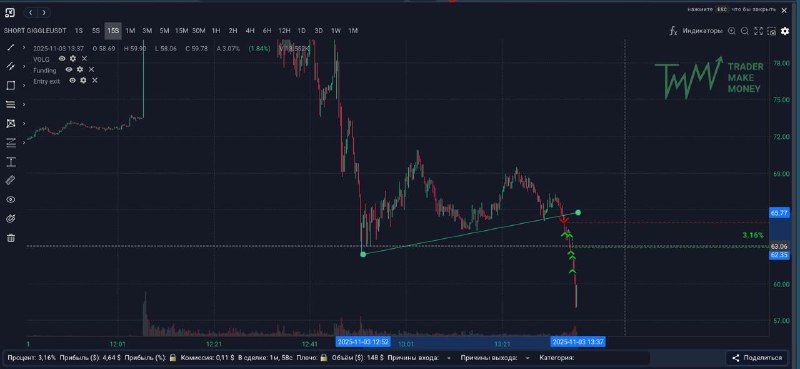Select the text annotation tool
This screenshot has width=800, height=369.
11,162
